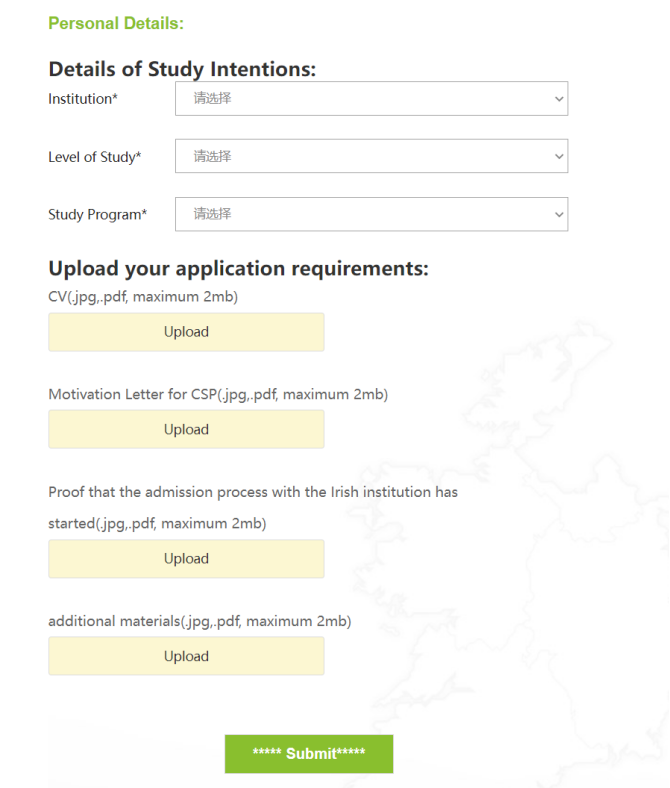Click the Study Program label
The width and height of the screenshot is (670, 788).
[x=97, y=214]
